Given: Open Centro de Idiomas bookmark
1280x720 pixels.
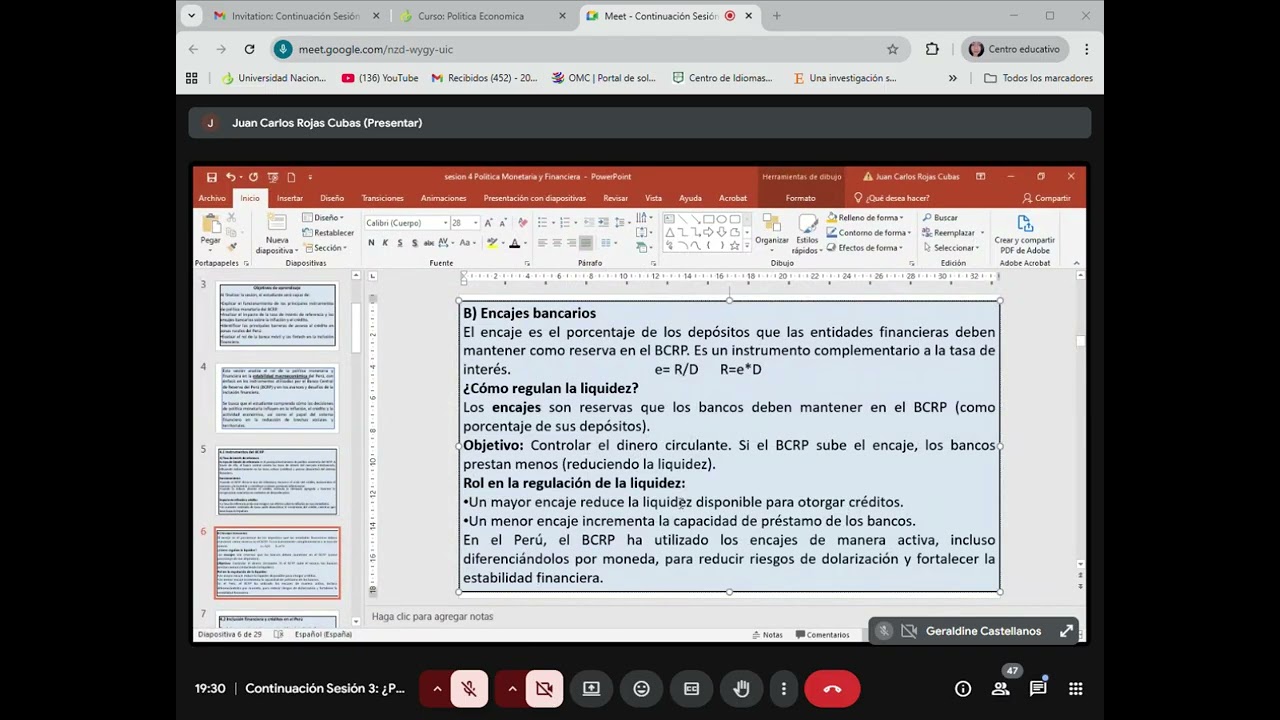Looking at the screenshot, I should pyautogui.click(x=723, y=78).
